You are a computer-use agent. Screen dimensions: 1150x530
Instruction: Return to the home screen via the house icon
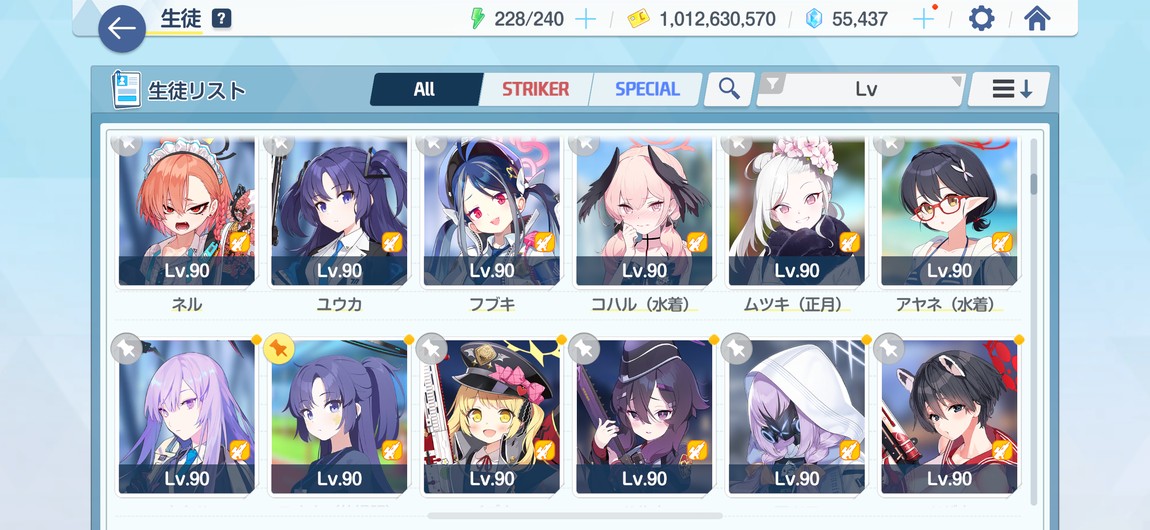click(x=1036, y=18)
